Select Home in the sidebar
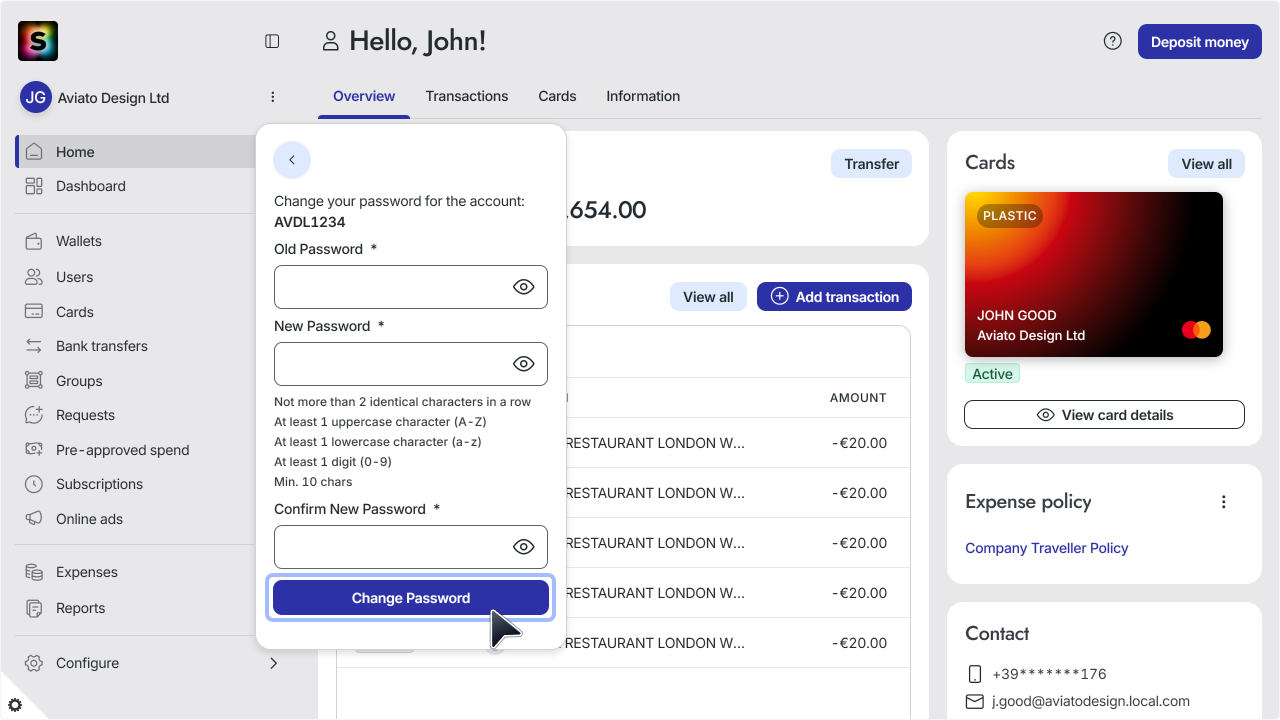Screen dimensions: 1280x720 pyautogui.click(x=136, y=152)
